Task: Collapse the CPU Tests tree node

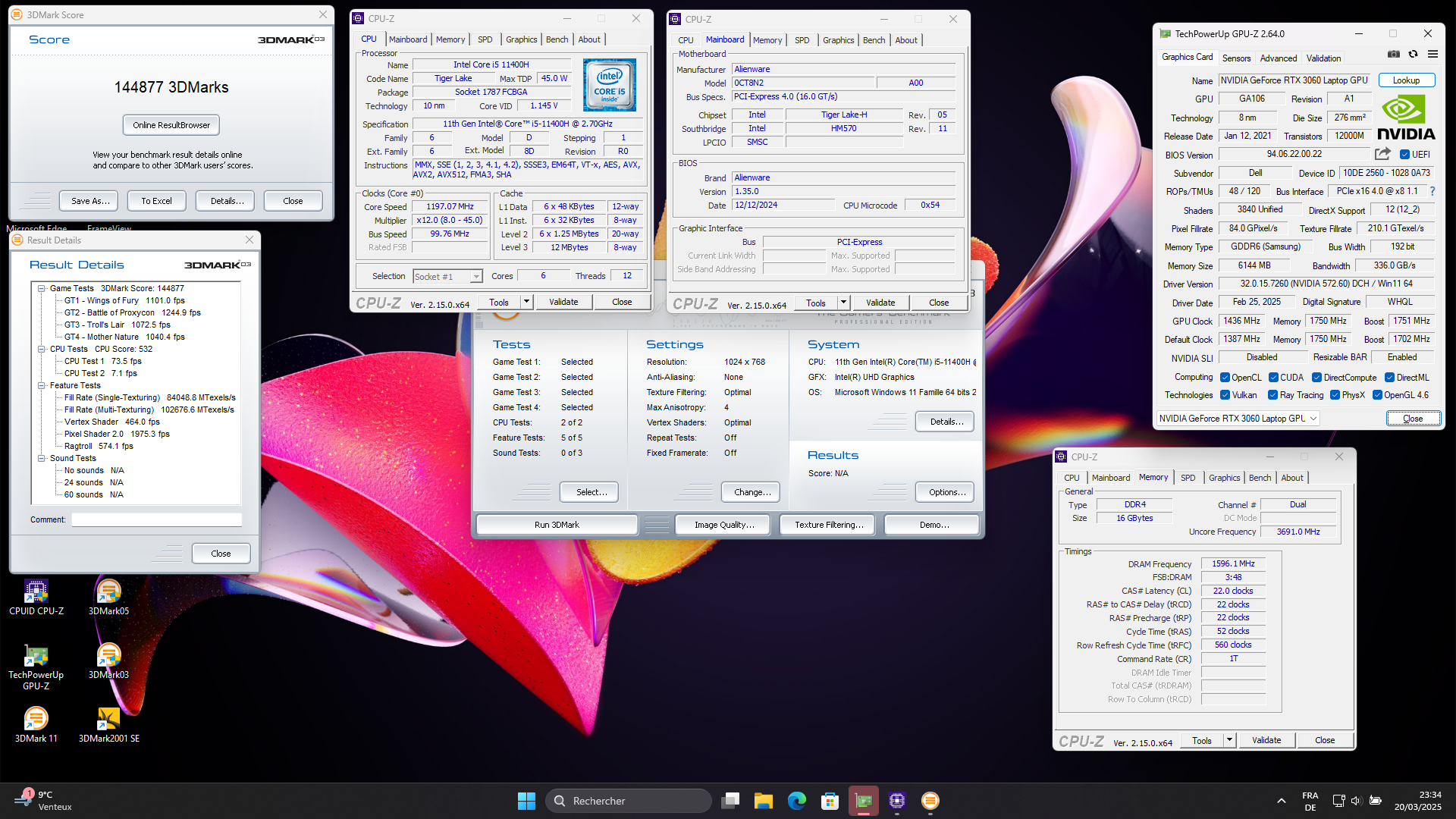Action: tap(42, 349)
